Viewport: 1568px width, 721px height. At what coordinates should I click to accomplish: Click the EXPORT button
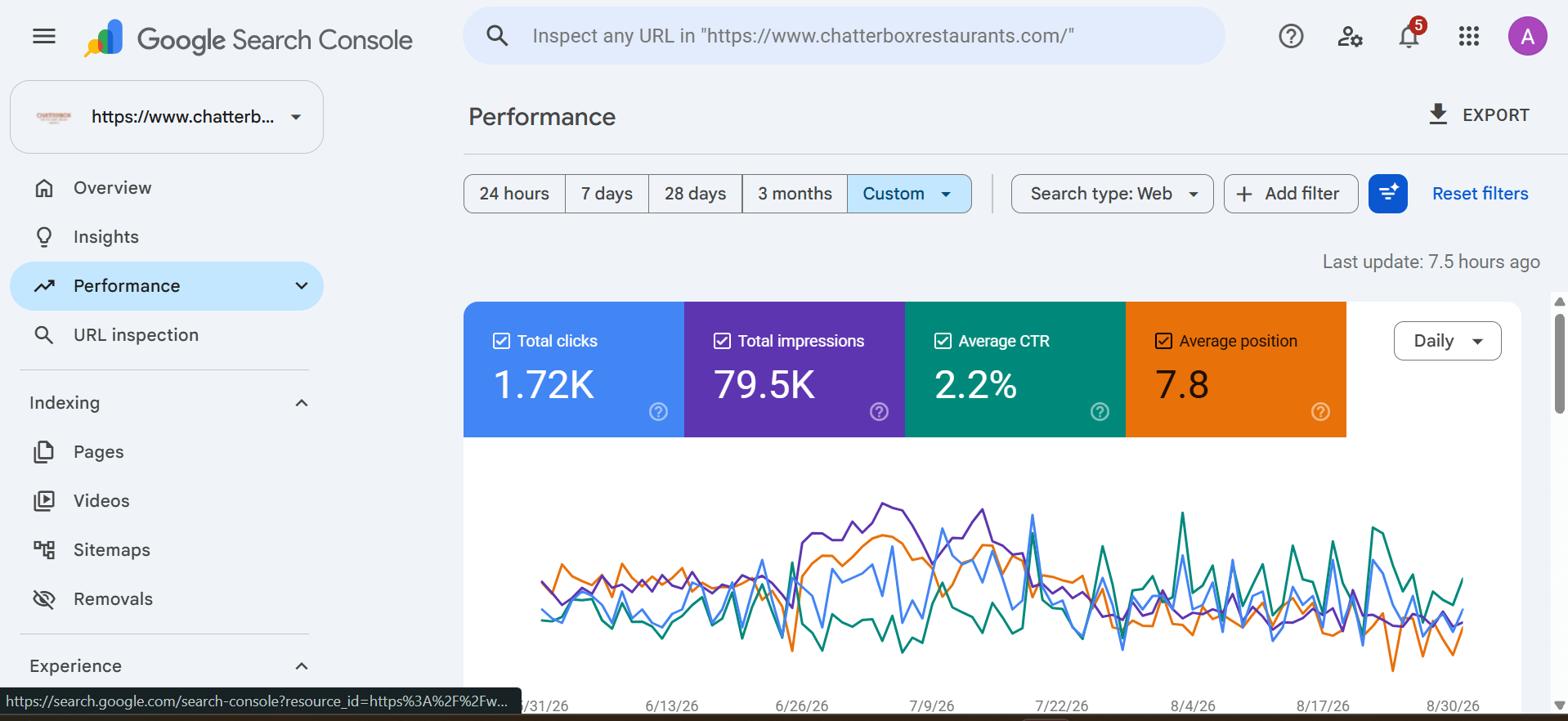1478,115
